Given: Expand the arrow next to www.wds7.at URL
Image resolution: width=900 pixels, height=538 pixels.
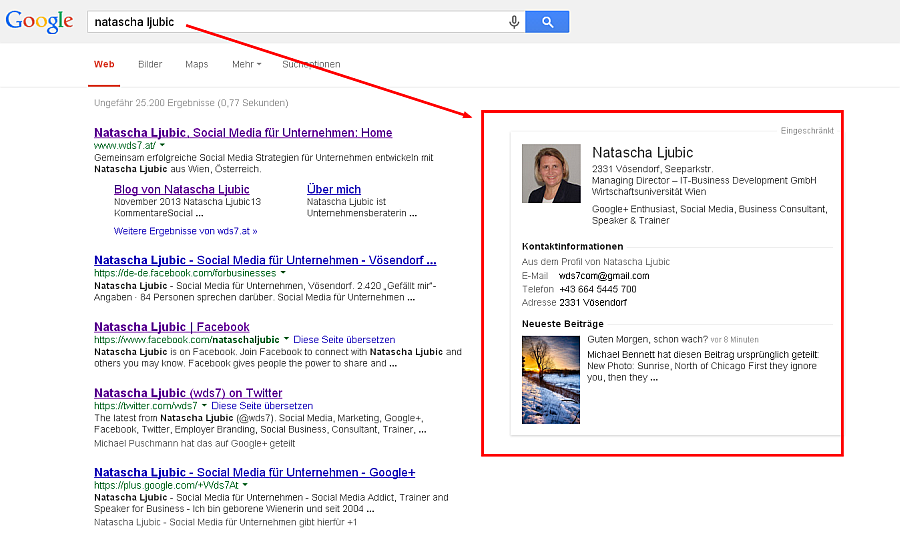Looking at the screenshot, I should (162, 146).
